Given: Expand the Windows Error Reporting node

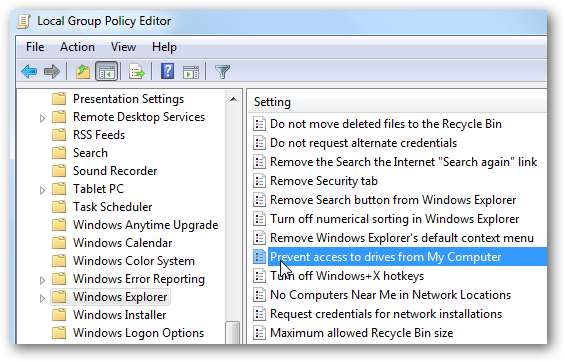Looking at the screenshot, I should 43,280.
